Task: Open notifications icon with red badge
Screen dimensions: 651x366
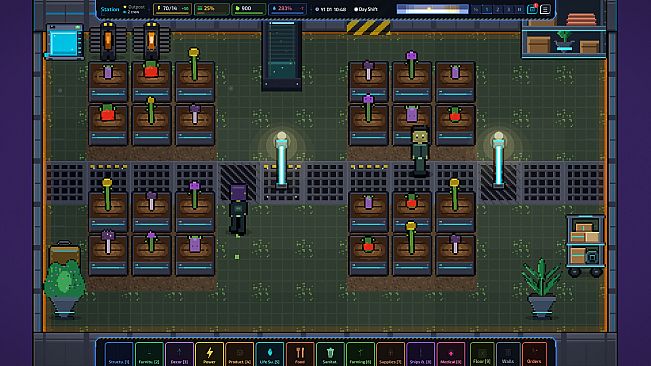Action: coord(532,9)
